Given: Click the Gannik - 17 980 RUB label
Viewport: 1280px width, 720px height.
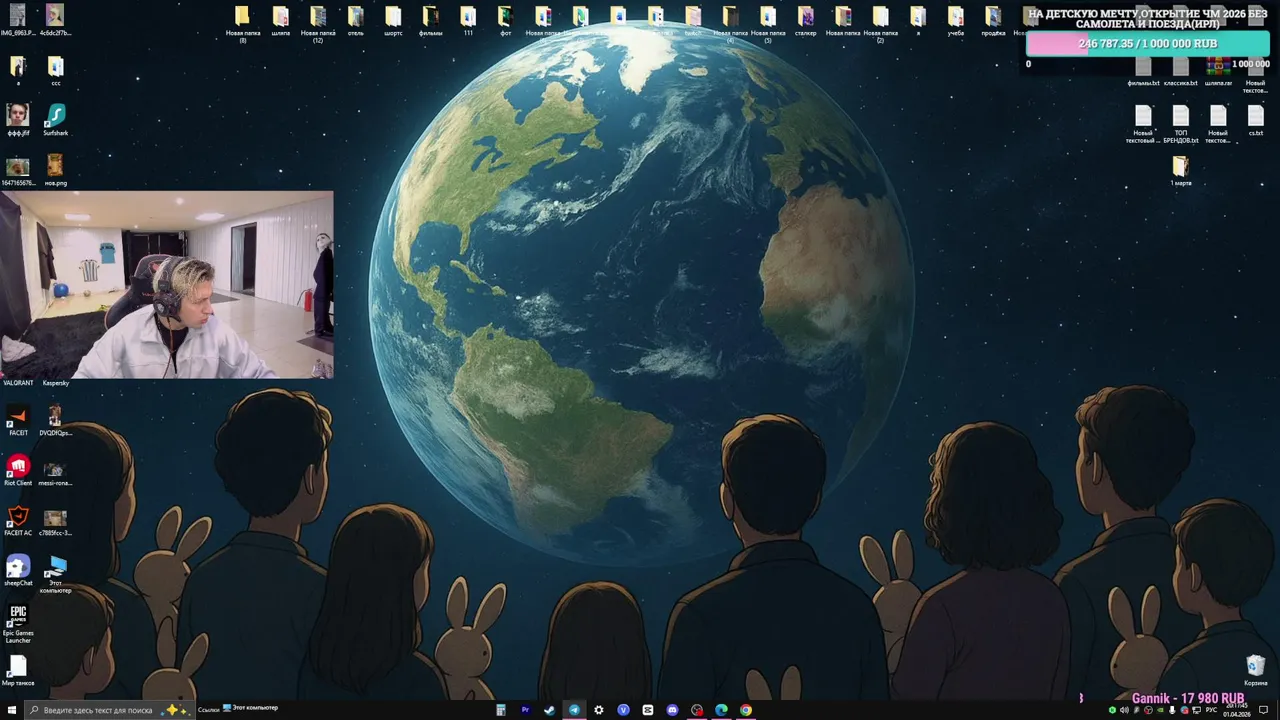Looking at the screenshot, I should coord(1188,698).
